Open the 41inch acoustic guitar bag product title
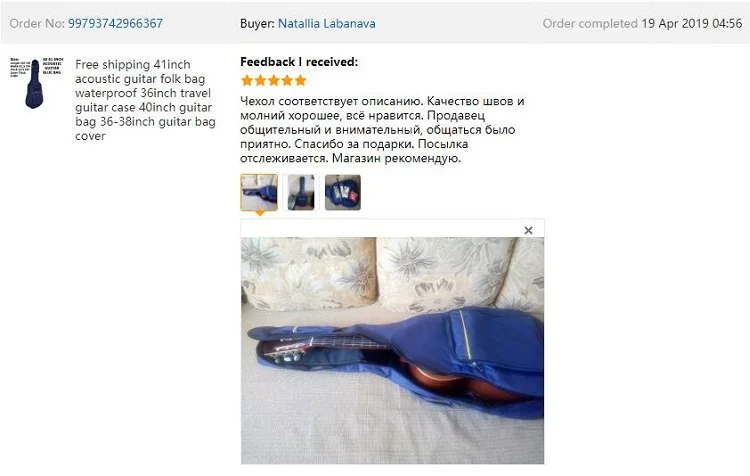This screenshot has width=750, height=476. (145, 100)
